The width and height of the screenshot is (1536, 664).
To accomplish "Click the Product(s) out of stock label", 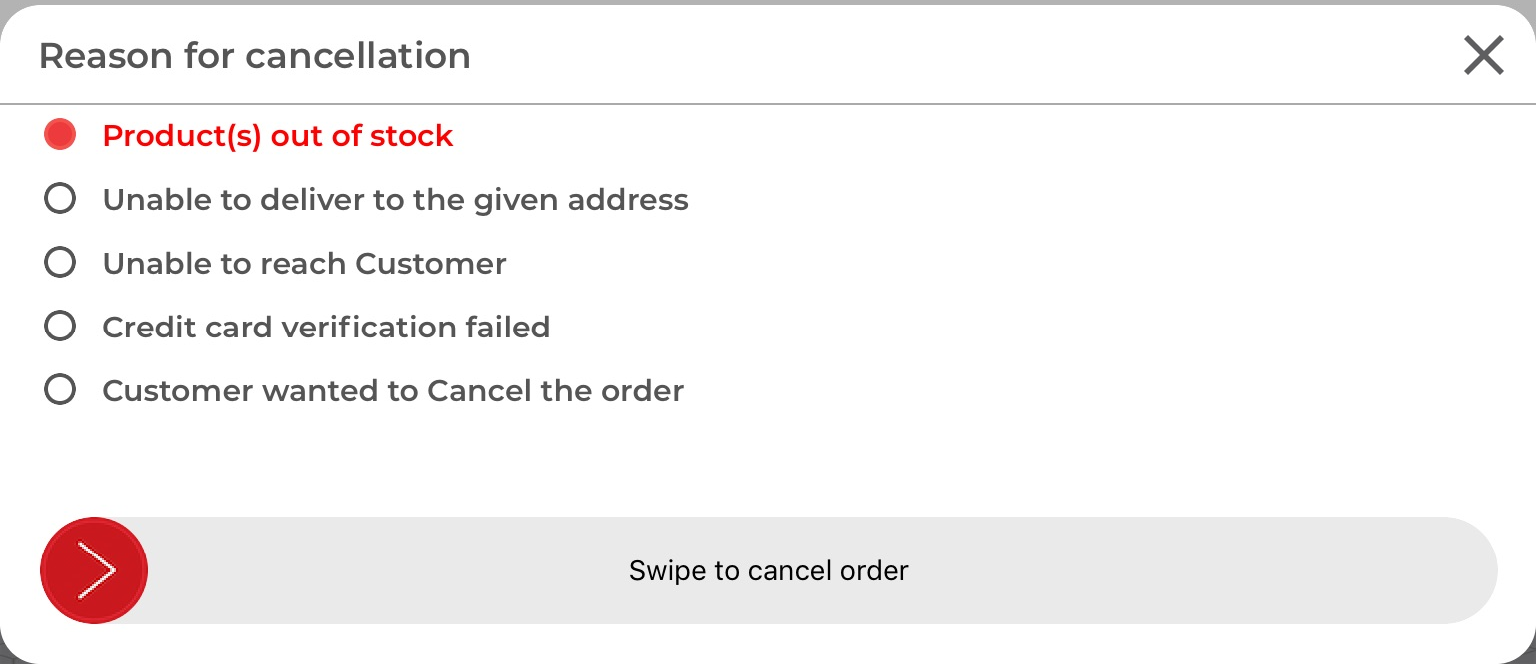I will pyautogui.click(x=277, y=136).
